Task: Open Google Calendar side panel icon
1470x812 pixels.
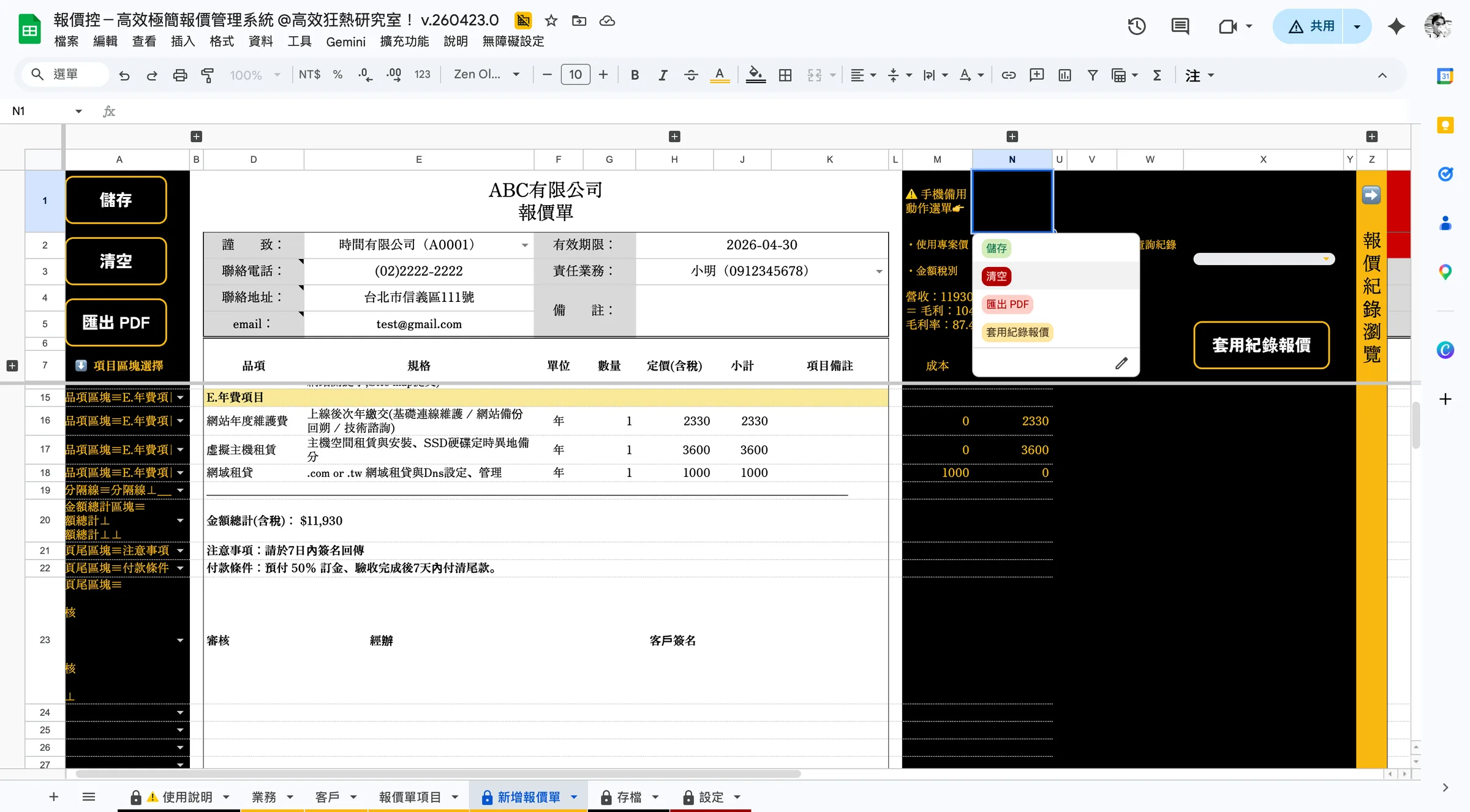Action: pos(1445,76)
